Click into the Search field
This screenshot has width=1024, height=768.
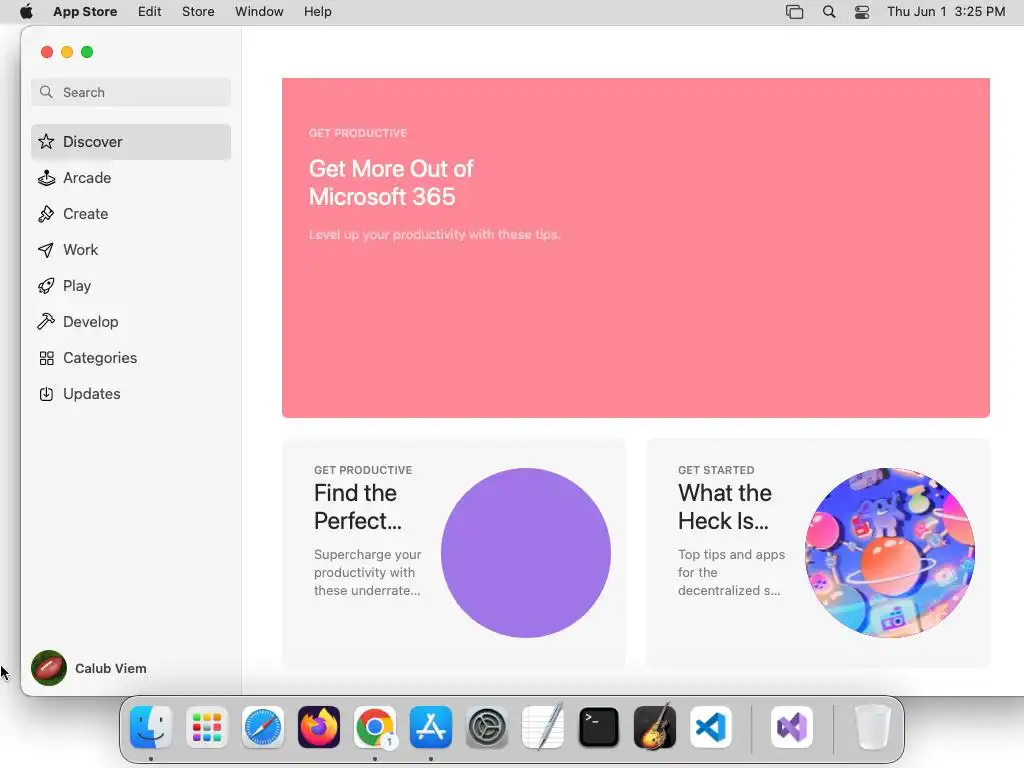[x=131, y=92]
